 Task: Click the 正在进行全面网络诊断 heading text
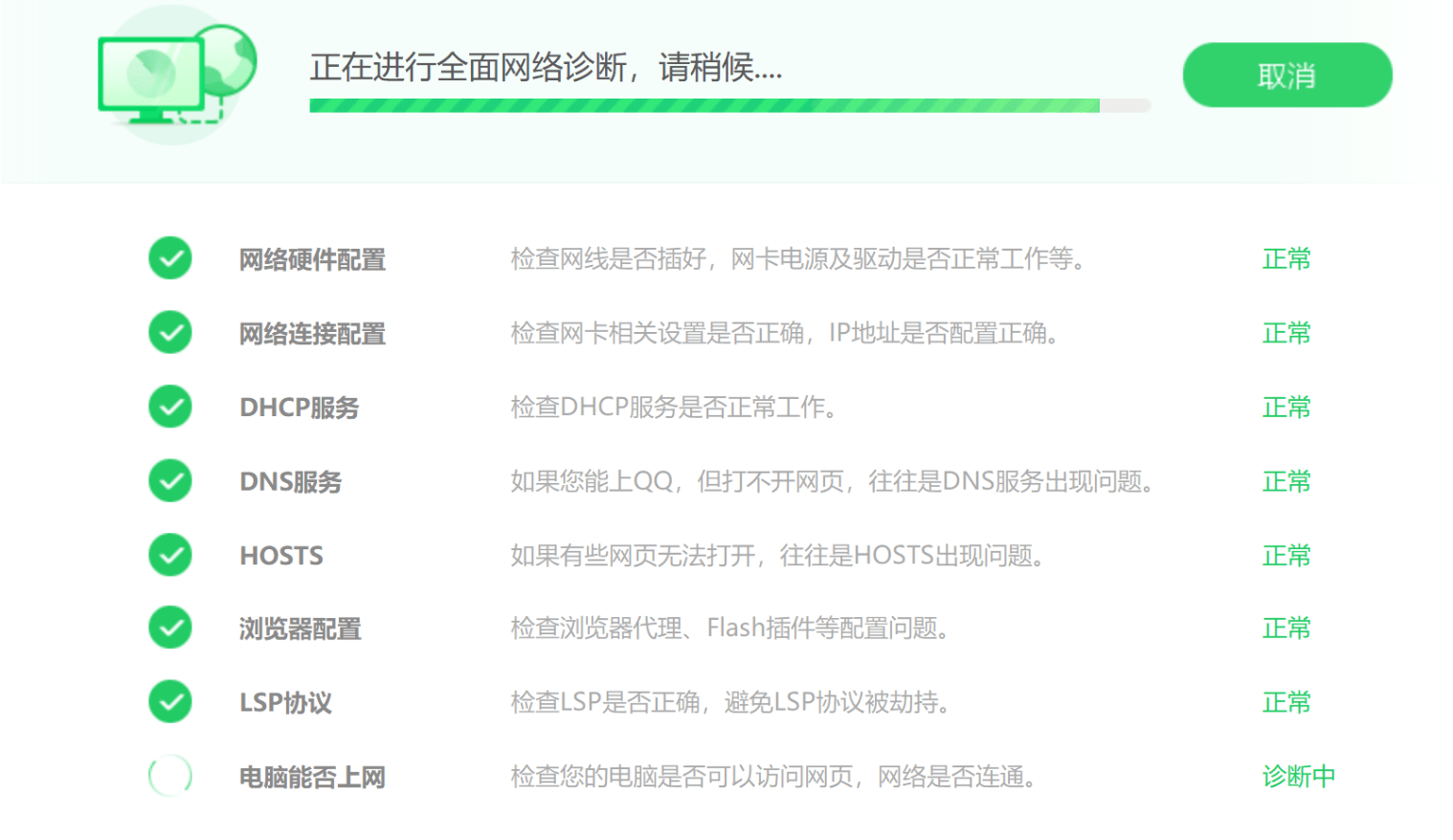click(x=546, y=67)
